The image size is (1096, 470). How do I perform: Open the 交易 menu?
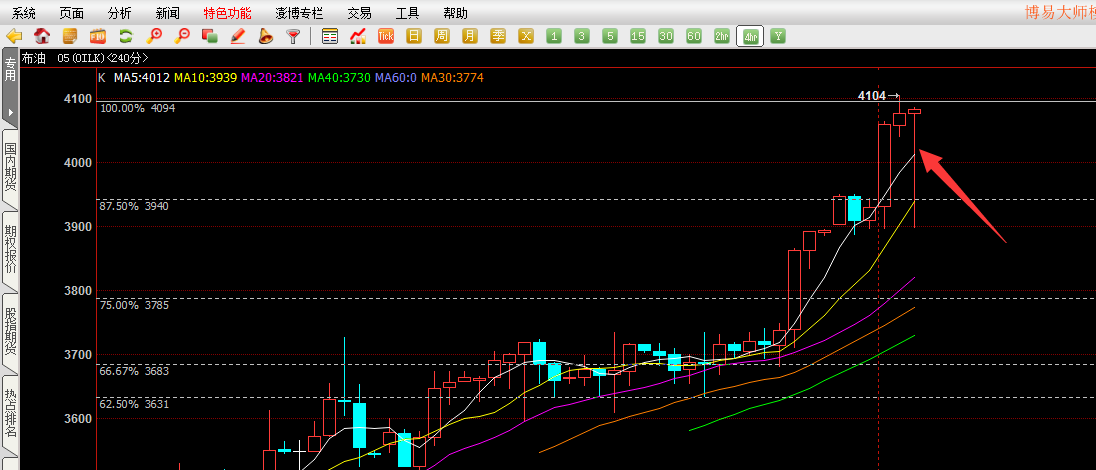tap(359, 13)
